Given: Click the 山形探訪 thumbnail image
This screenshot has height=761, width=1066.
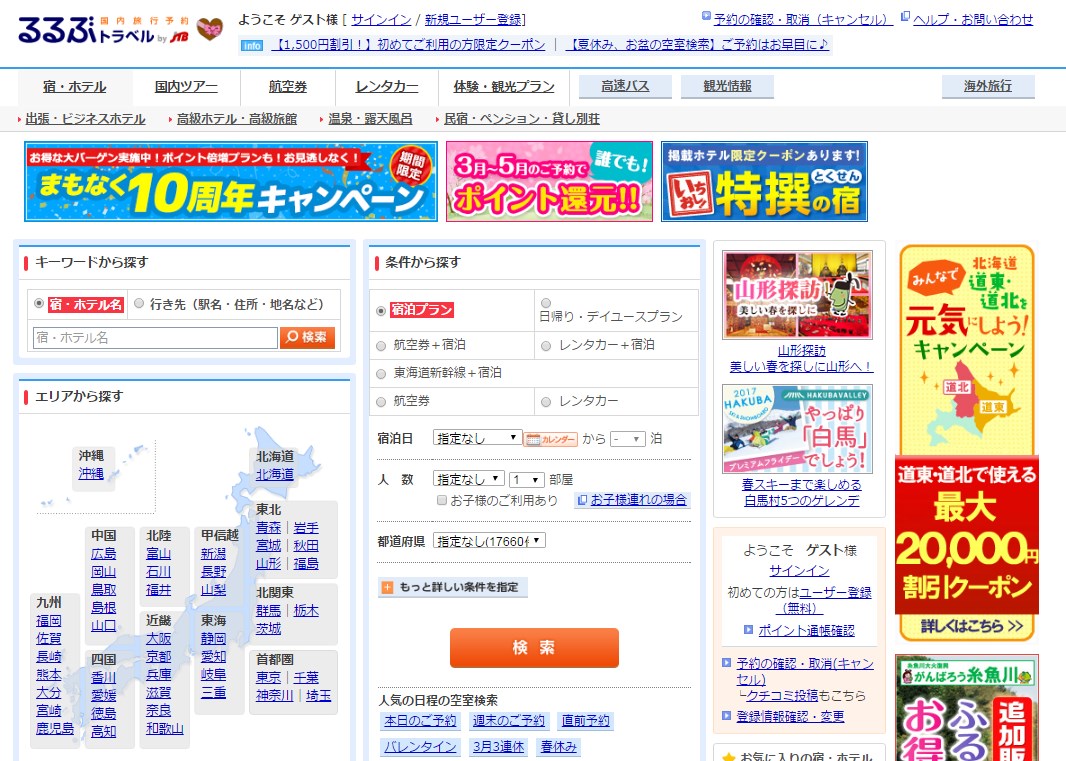Looking at the screenshot, I should pyautogui.click(x=797, y=295).
